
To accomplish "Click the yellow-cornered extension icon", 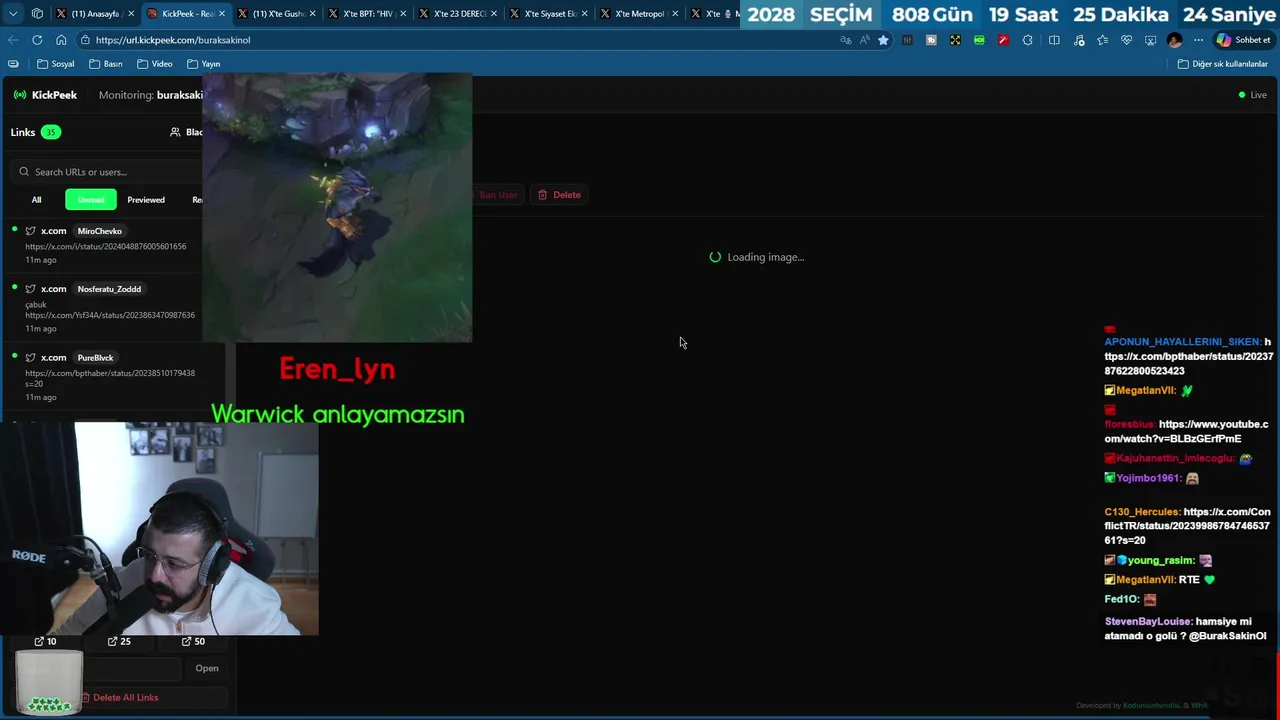I will click(x=955, y=40).
